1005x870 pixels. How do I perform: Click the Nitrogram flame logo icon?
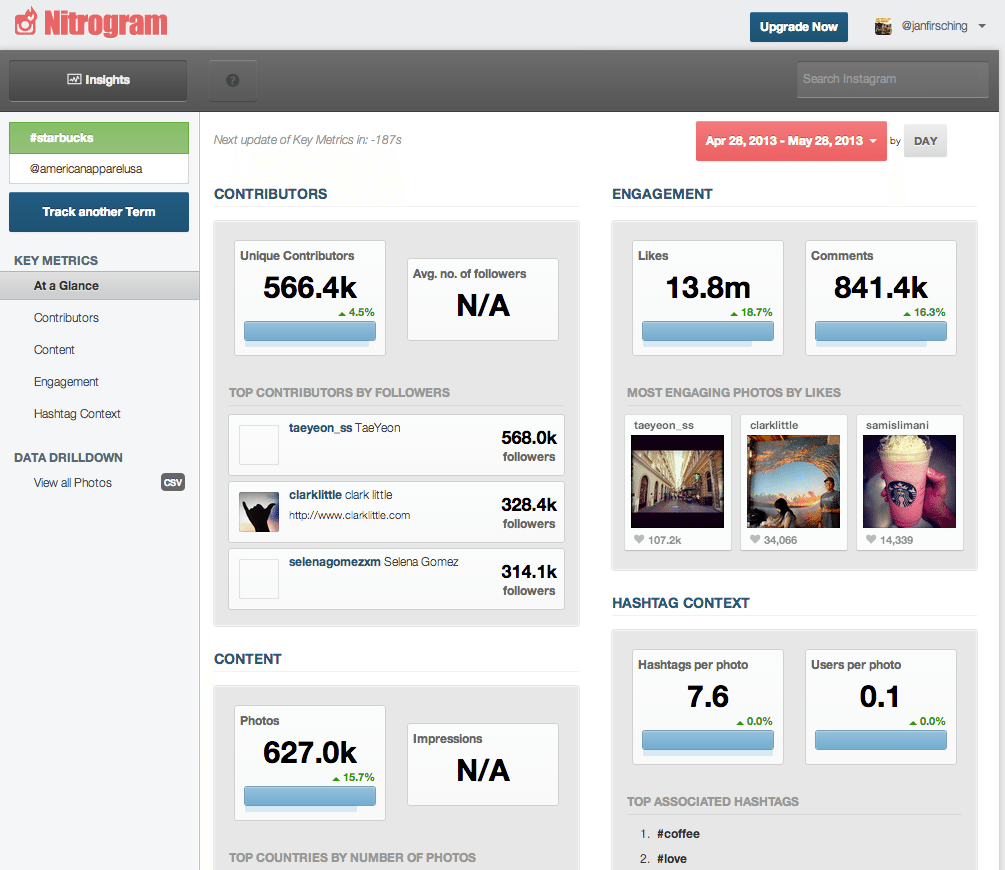[26, 22]
